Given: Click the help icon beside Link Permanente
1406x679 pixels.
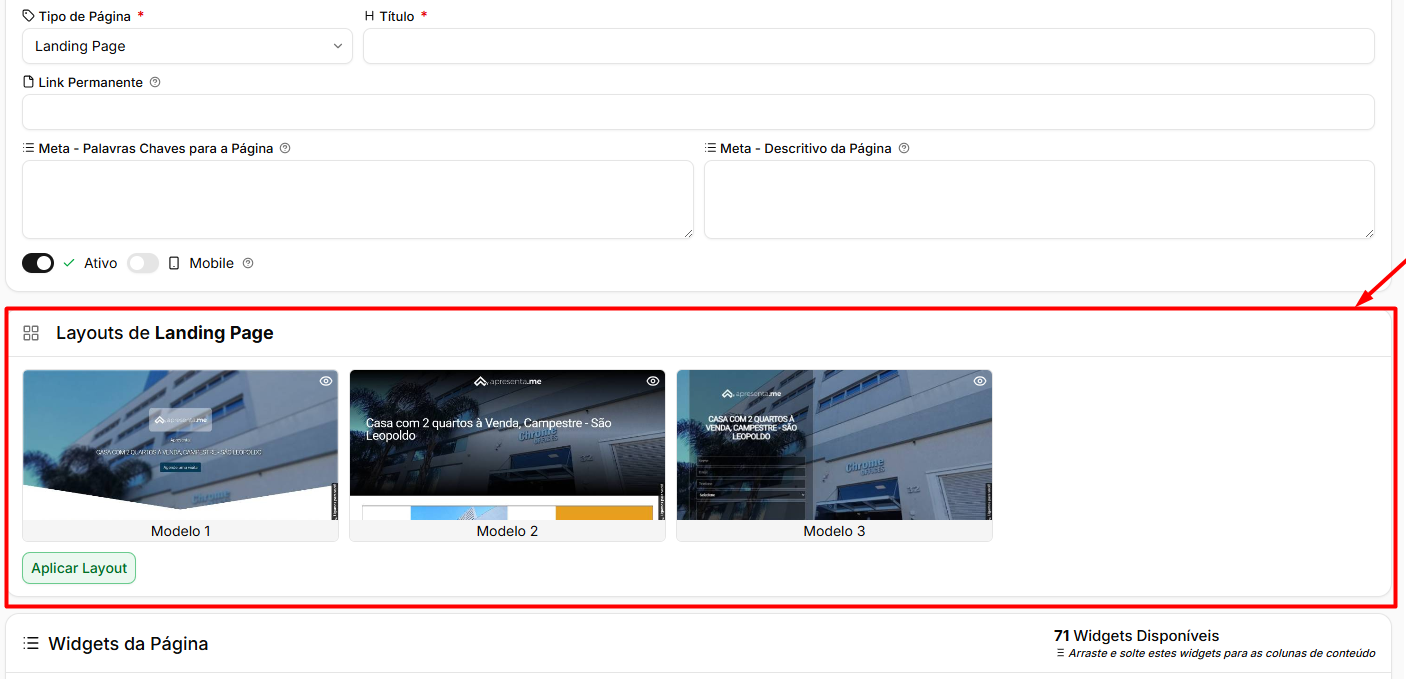Looking at the screenshot, I should click(x=155, y=82).
